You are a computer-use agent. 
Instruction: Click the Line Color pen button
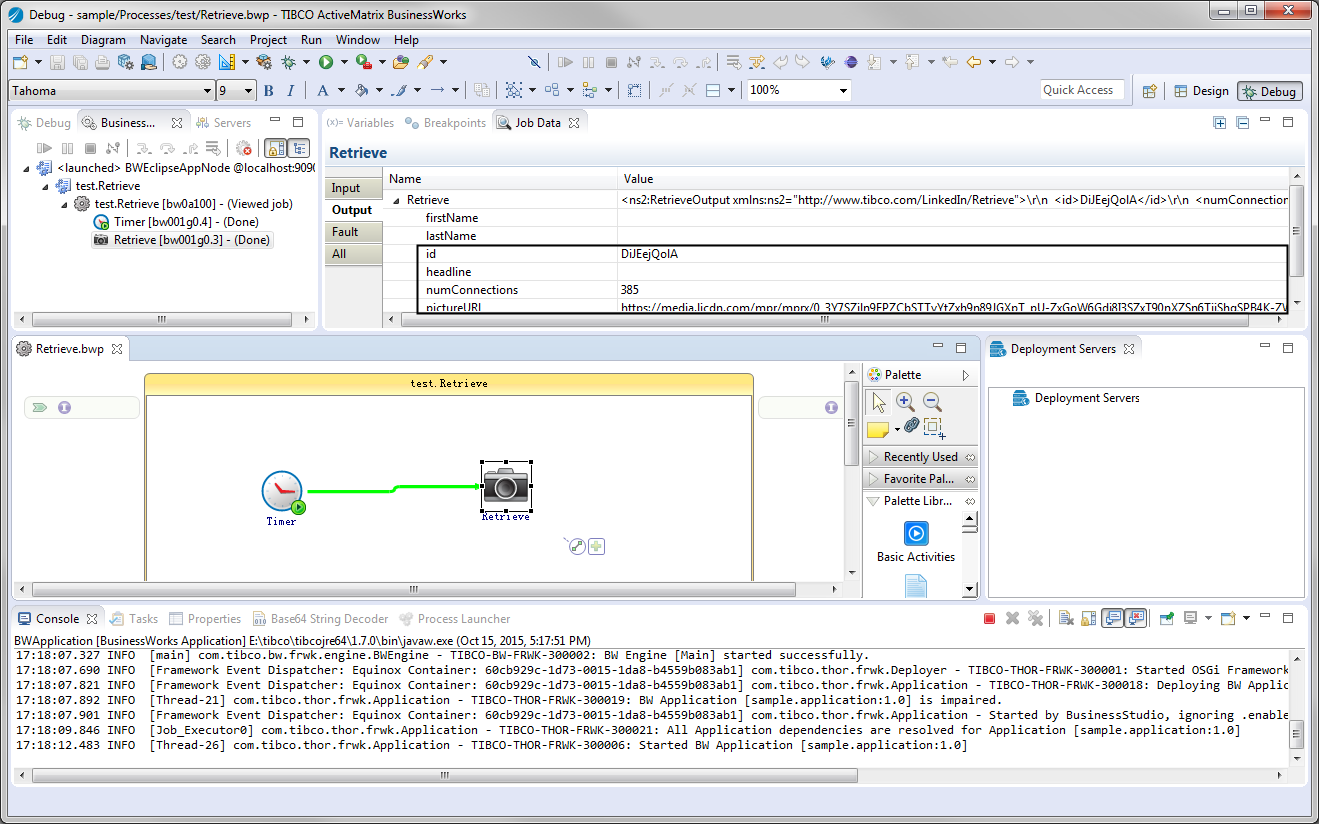[398, 90]
